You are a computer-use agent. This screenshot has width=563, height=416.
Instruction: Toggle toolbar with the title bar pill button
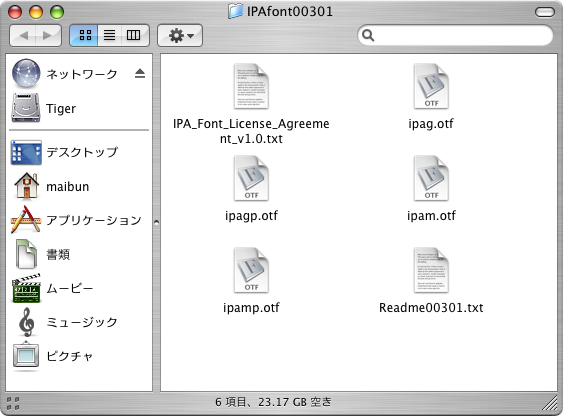tap(545, 12)
